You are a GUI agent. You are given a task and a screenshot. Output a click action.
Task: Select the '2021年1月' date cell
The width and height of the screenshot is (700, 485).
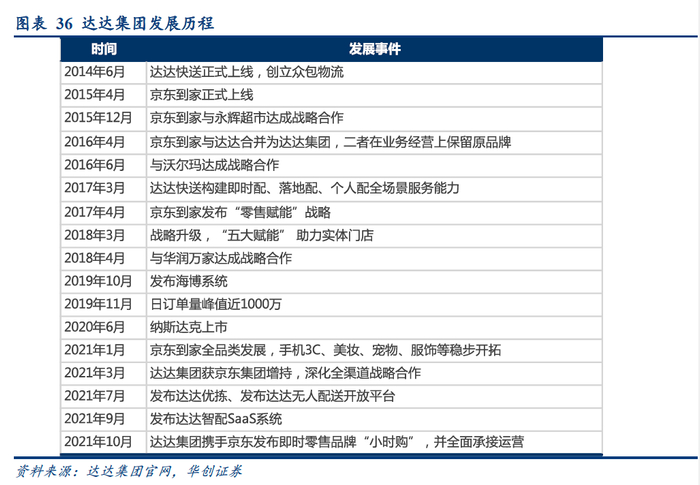(x=104, y=350)
